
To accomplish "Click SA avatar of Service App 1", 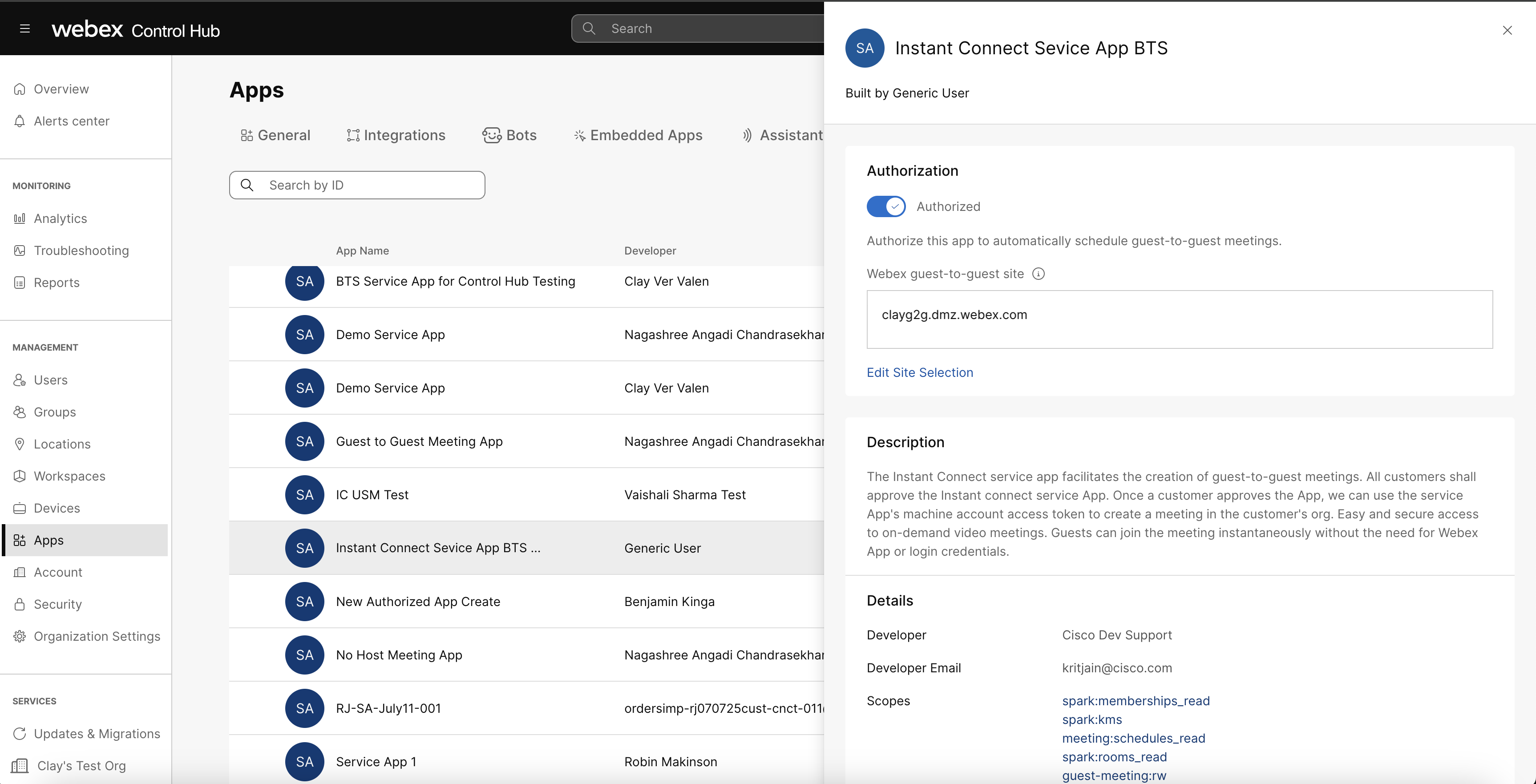I will point(305,762).
